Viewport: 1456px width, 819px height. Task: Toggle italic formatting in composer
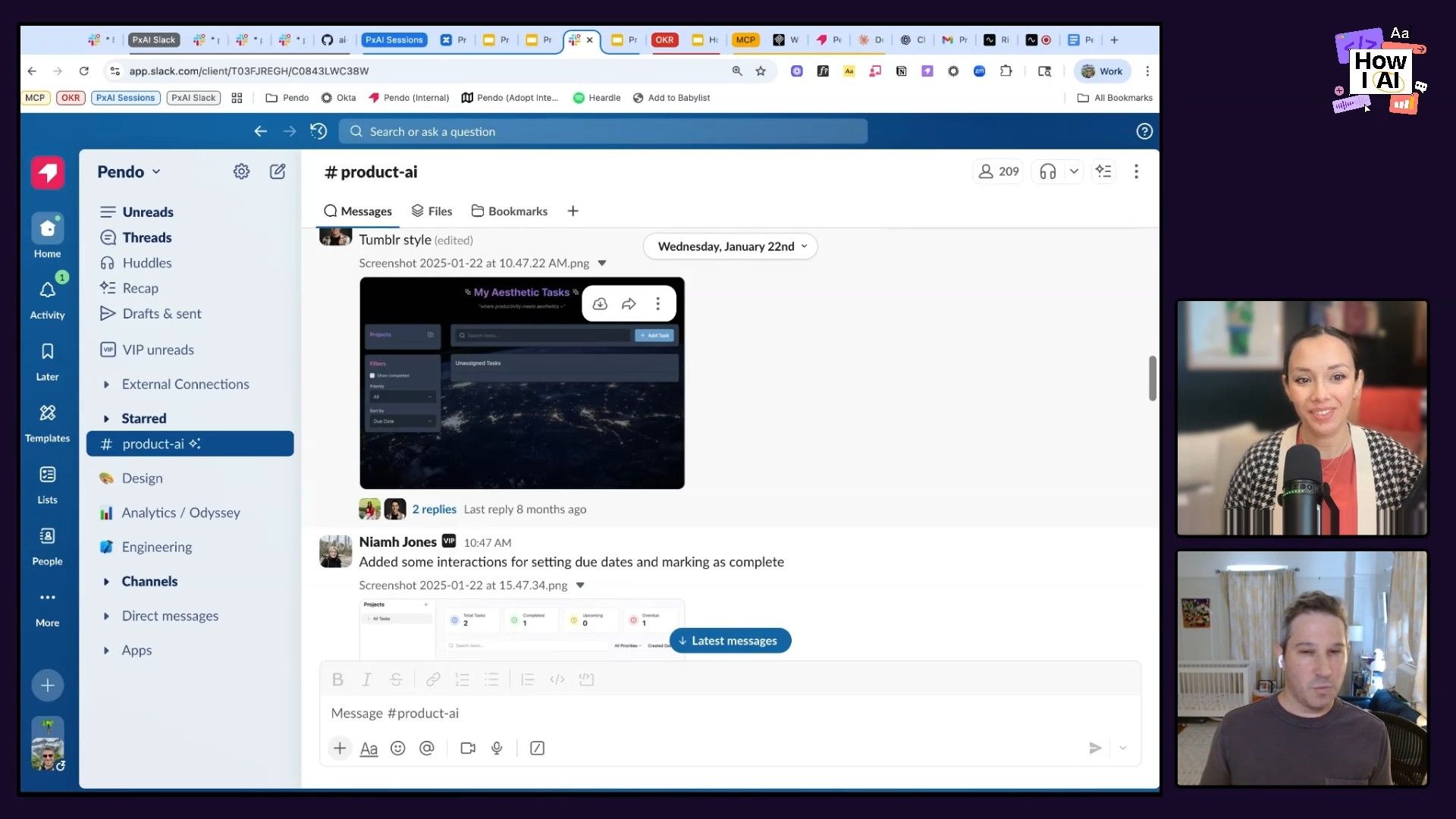[x=366, y=679]
